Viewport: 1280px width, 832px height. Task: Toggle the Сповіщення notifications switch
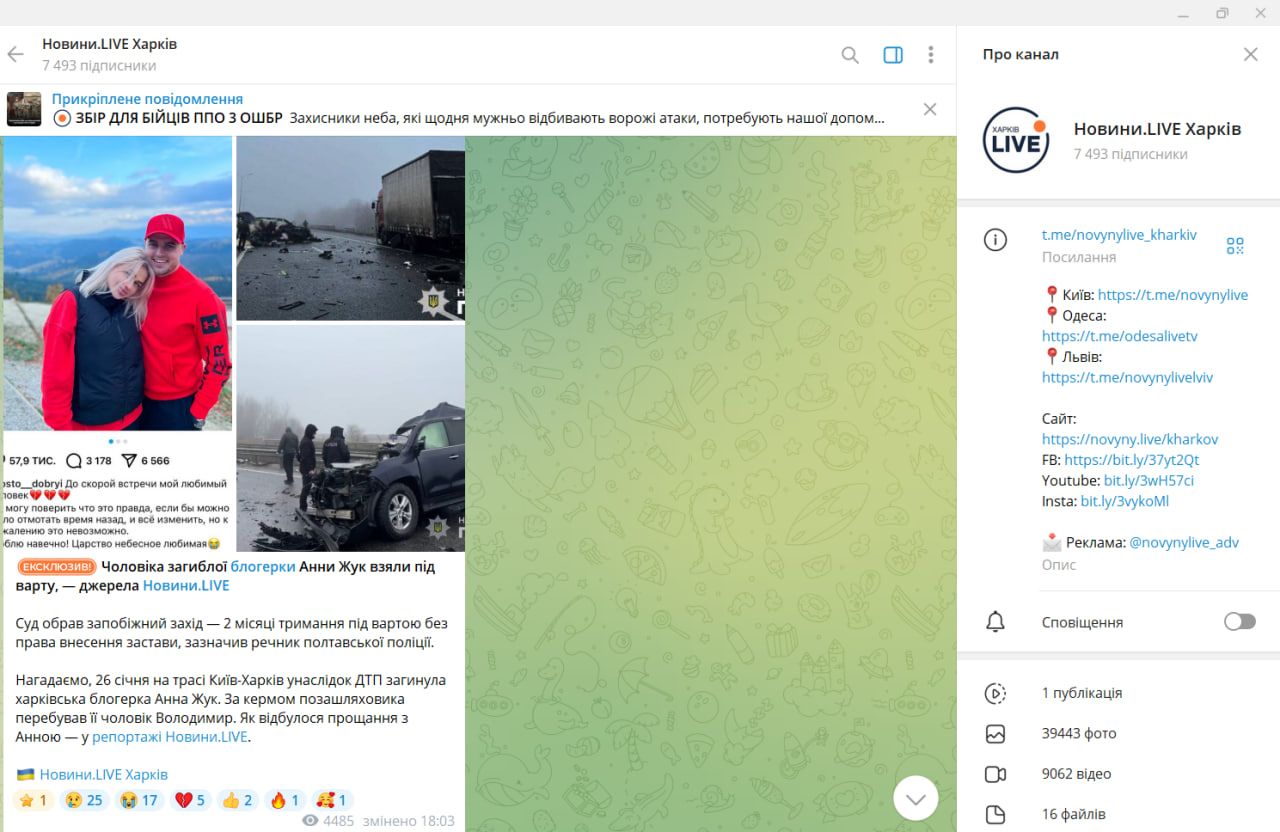[1239, 622]
